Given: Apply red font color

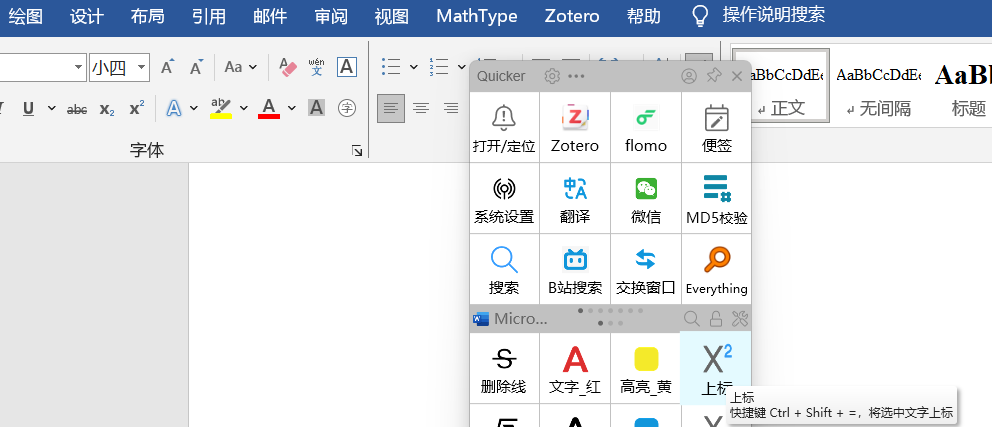Looking at the screenshot, I should [x=269, y=108].
